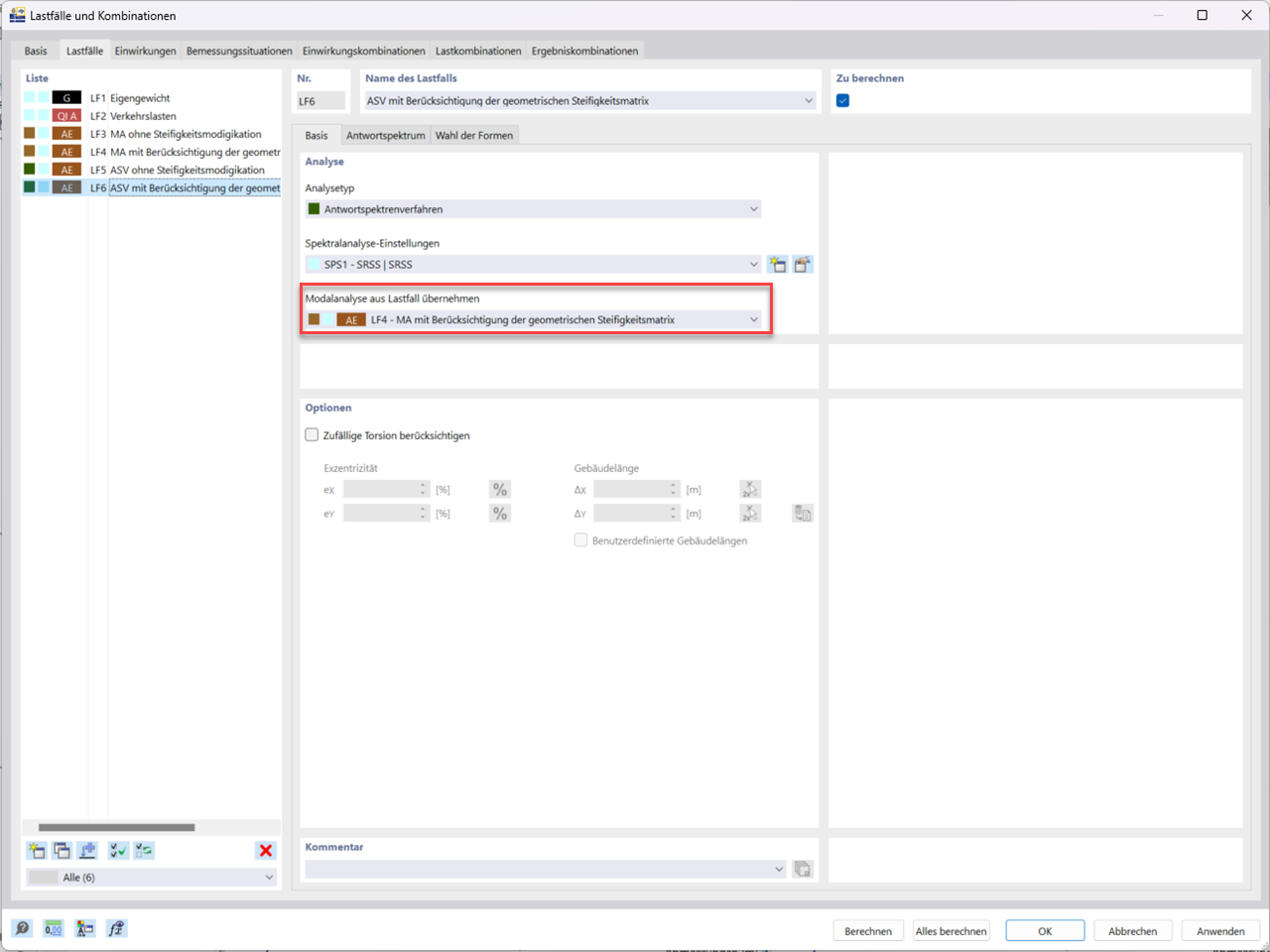This screenshot has width=1270, height=952.
Task: Click the percent button beside eX
Action: pyautogui.click(x=500, y=490)
